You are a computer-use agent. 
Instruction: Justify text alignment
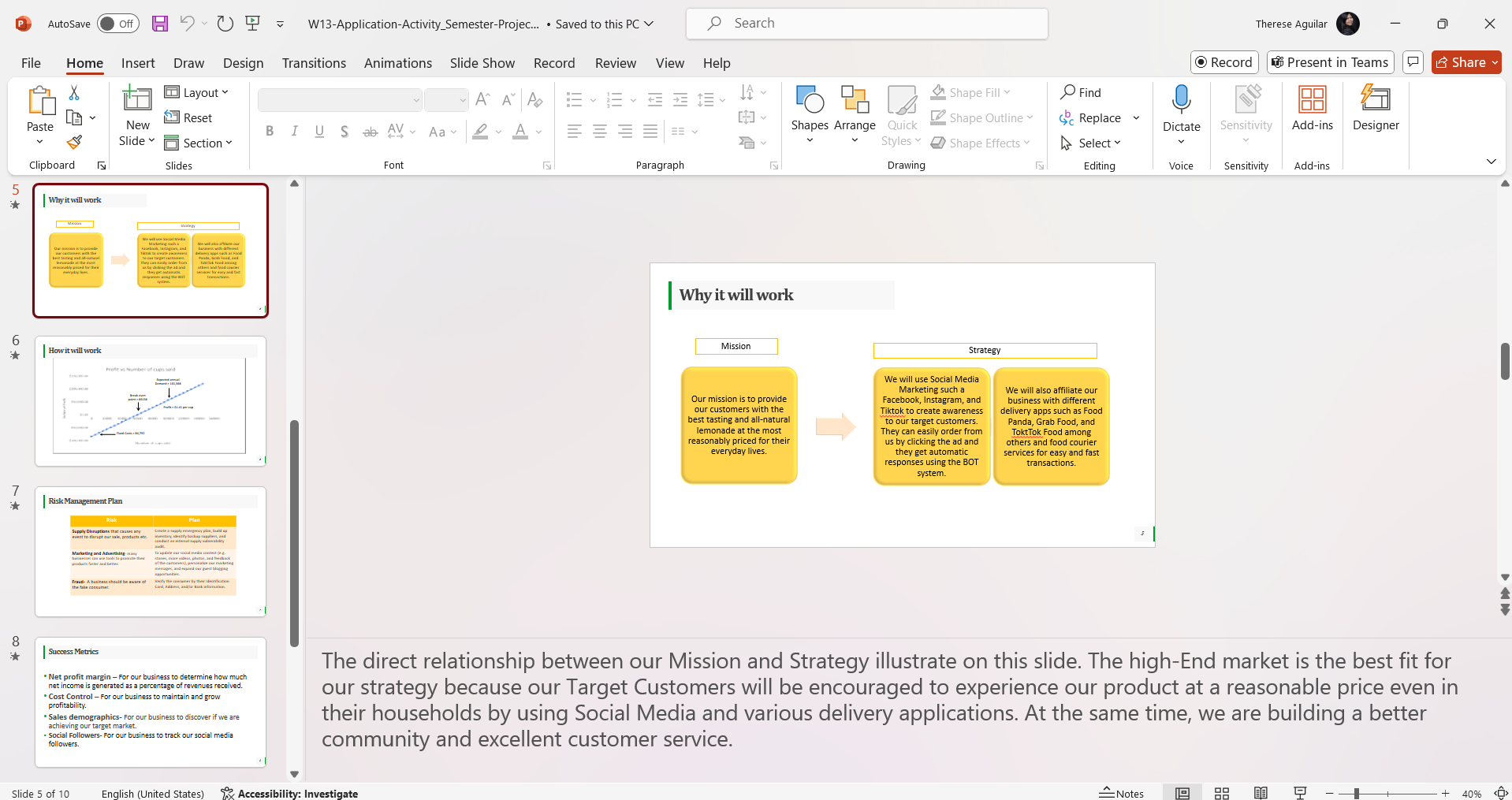pyautogui.click(x=650, y=132)
